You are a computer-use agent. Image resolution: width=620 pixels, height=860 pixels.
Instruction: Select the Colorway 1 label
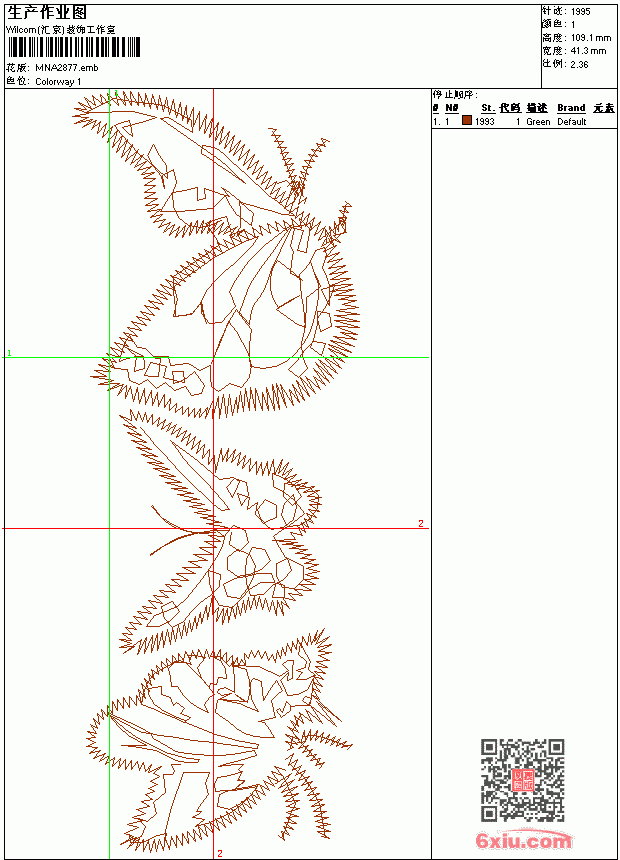click(x=58, y=82)
